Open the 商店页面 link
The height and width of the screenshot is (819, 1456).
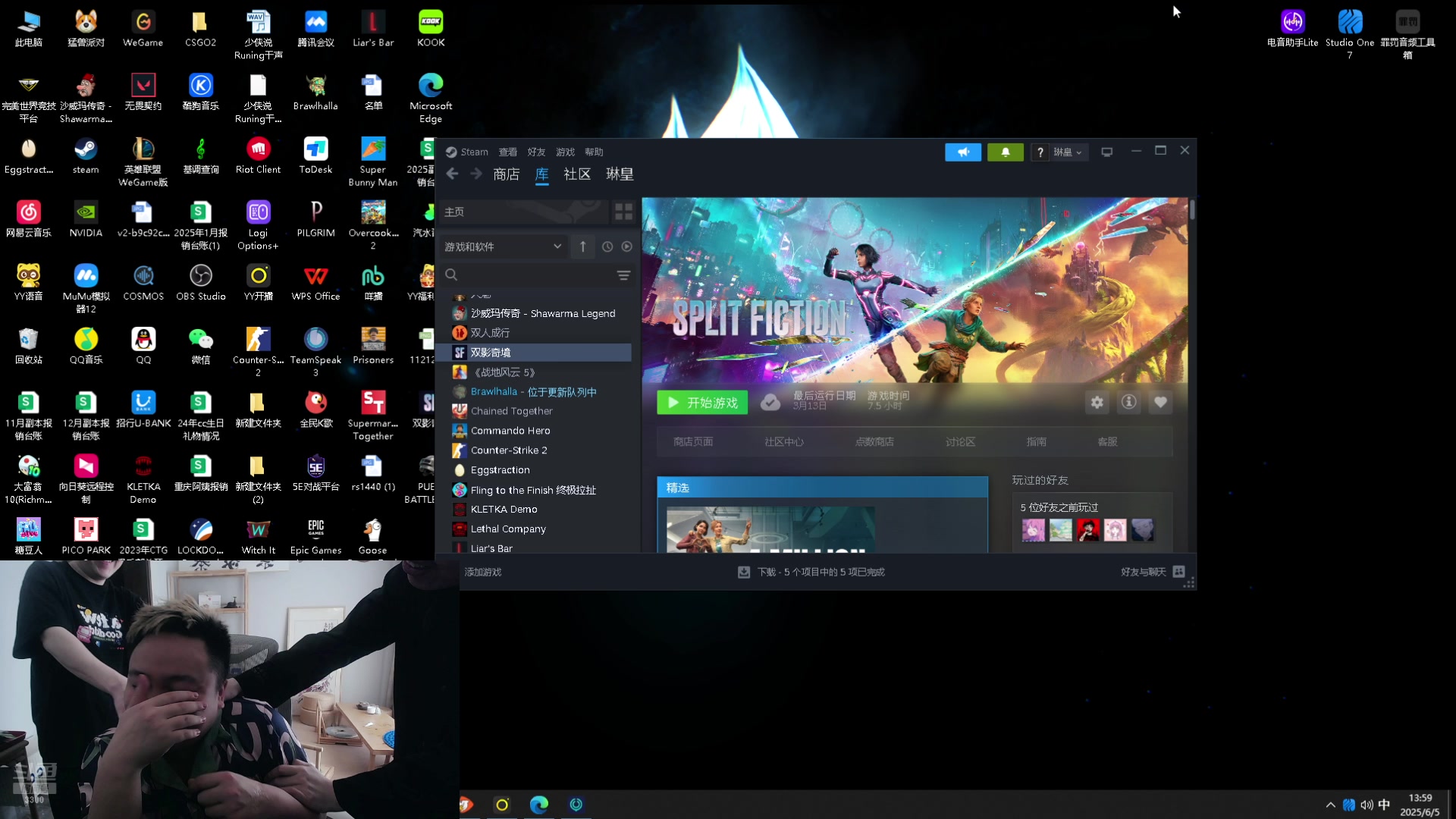[x=693, y=442]
